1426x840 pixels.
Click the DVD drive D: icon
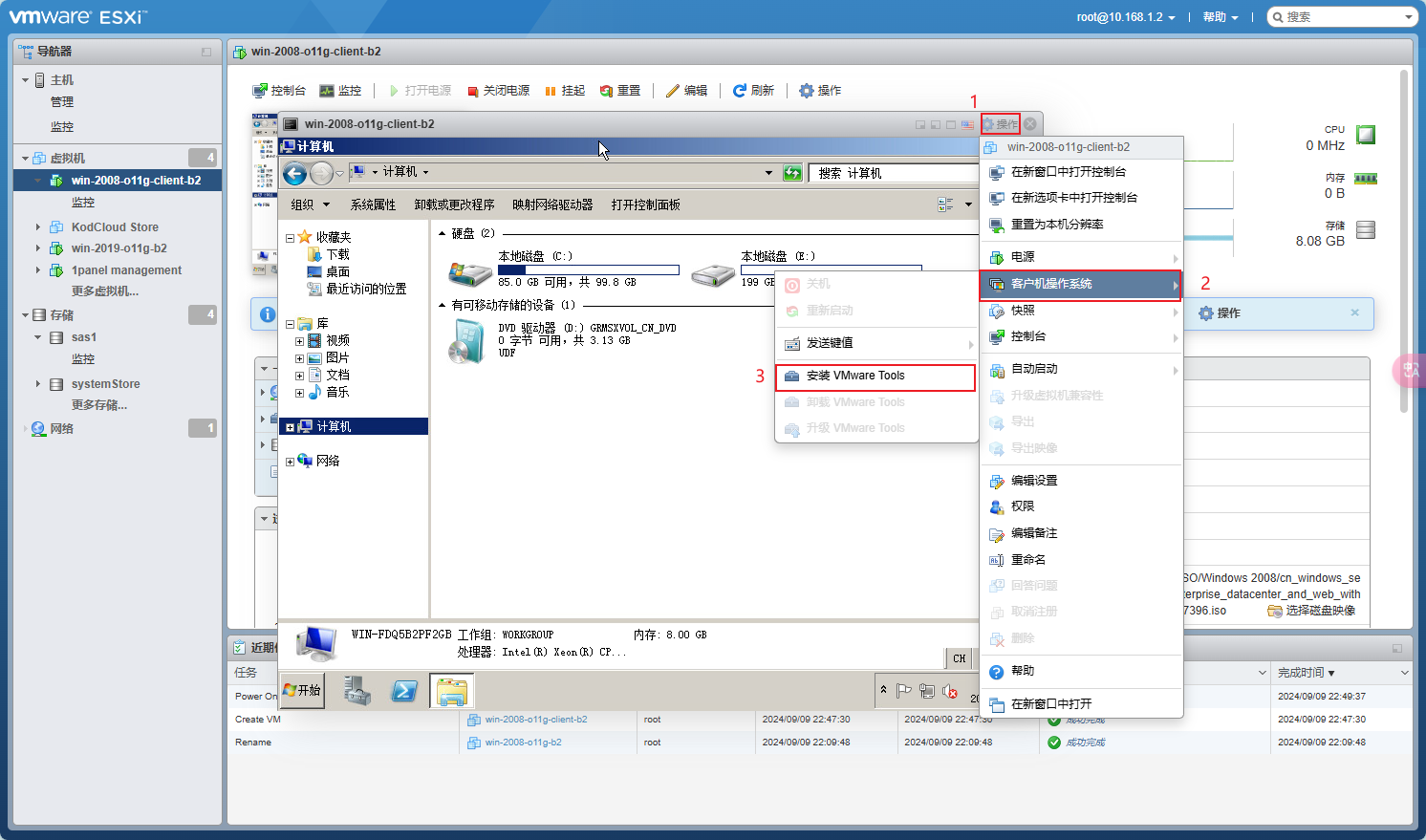tap(467, 342)
